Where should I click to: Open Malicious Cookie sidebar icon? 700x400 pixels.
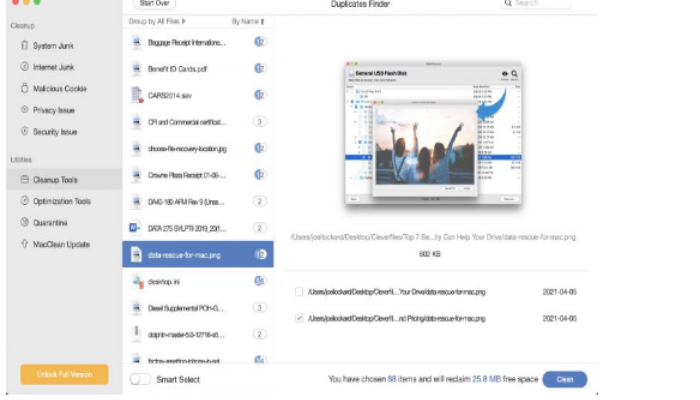(x=25, y=88)
